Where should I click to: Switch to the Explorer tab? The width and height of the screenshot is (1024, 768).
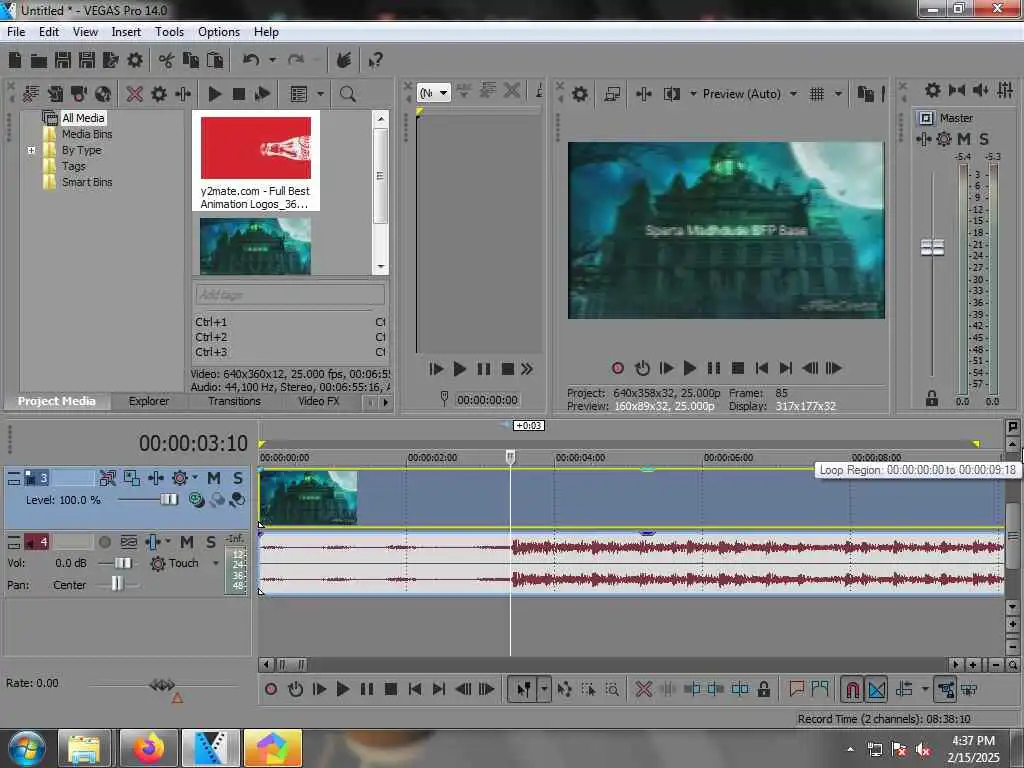pos(149,401)
